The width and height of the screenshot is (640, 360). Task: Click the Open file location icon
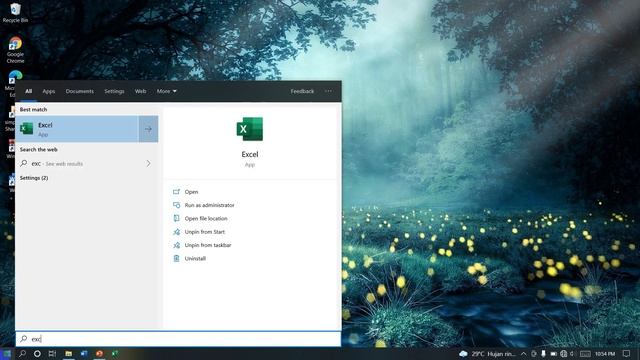[176, 218]
